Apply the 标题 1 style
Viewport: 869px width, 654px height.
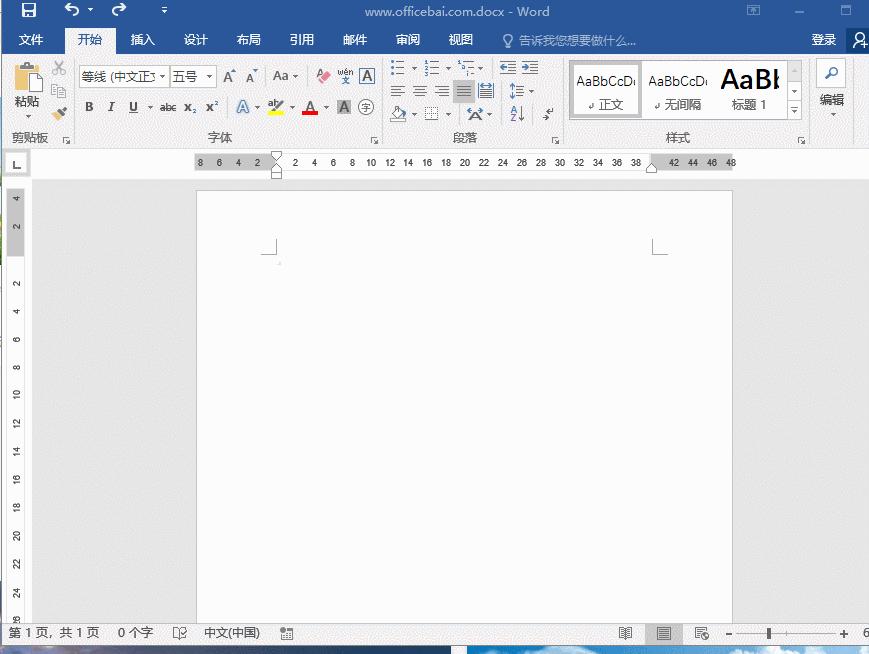tap(749, 89)
